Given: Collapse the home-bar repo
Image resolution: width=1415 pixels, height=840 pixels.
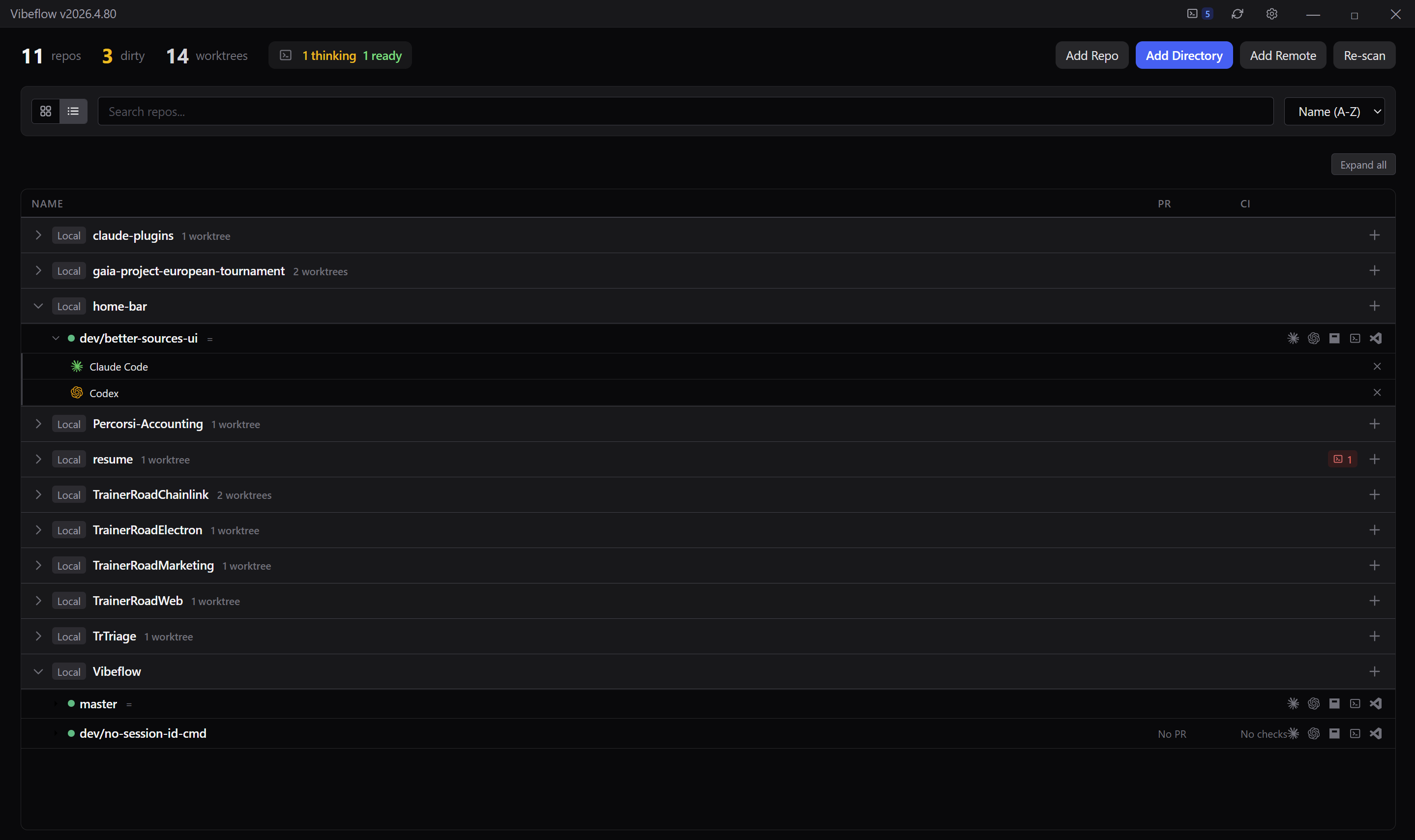Looking at the screenshot, I should (38, 306).
